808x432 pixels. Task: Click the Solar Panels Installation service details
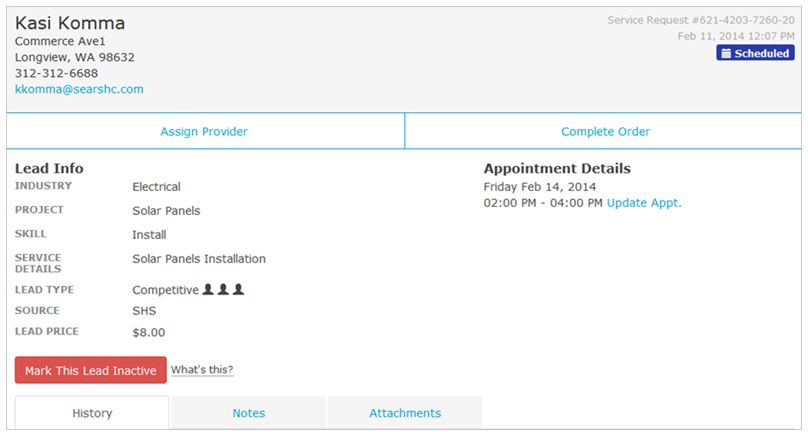point(199,259)
